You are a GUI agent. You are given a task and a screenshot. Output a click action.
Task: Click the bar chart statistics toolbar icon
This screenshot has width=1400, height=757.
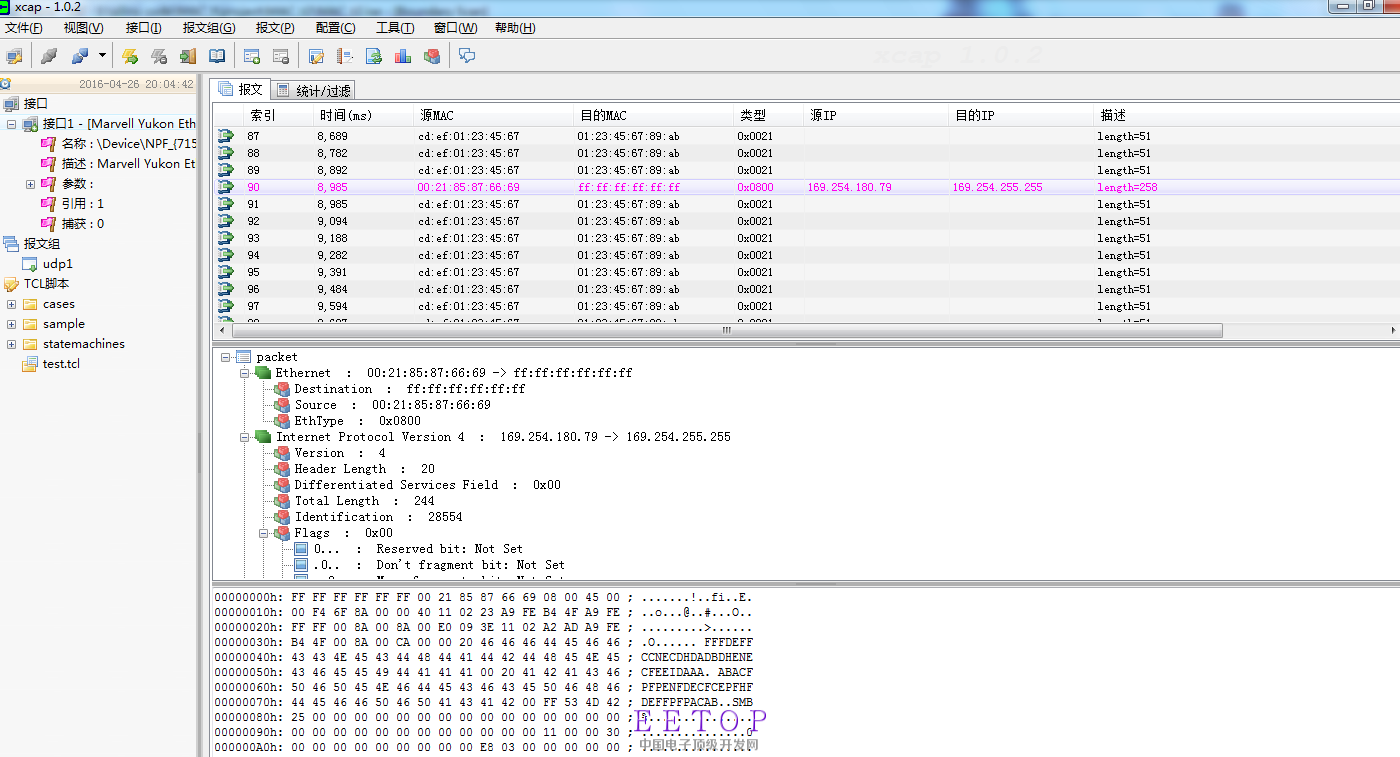coord(403,56)
